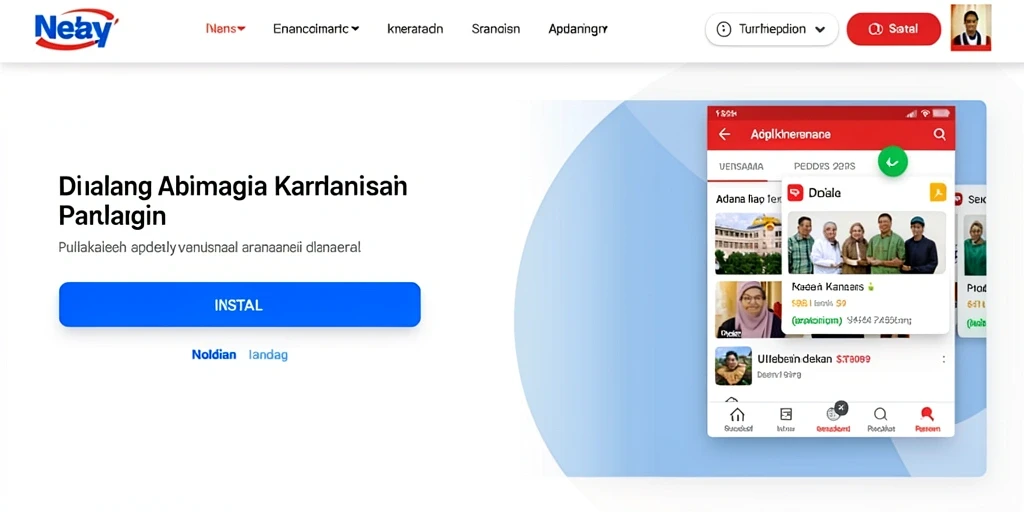Click the yellow icon on the Dolale card
The image size is (1024, 512).
point(938,193)
